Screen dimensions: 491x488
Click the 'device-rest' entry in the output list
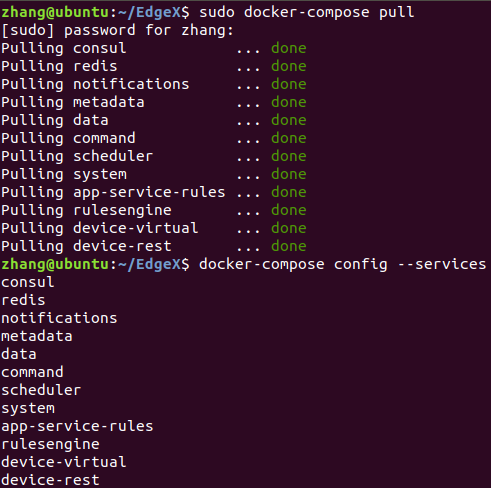pos(50,480)
